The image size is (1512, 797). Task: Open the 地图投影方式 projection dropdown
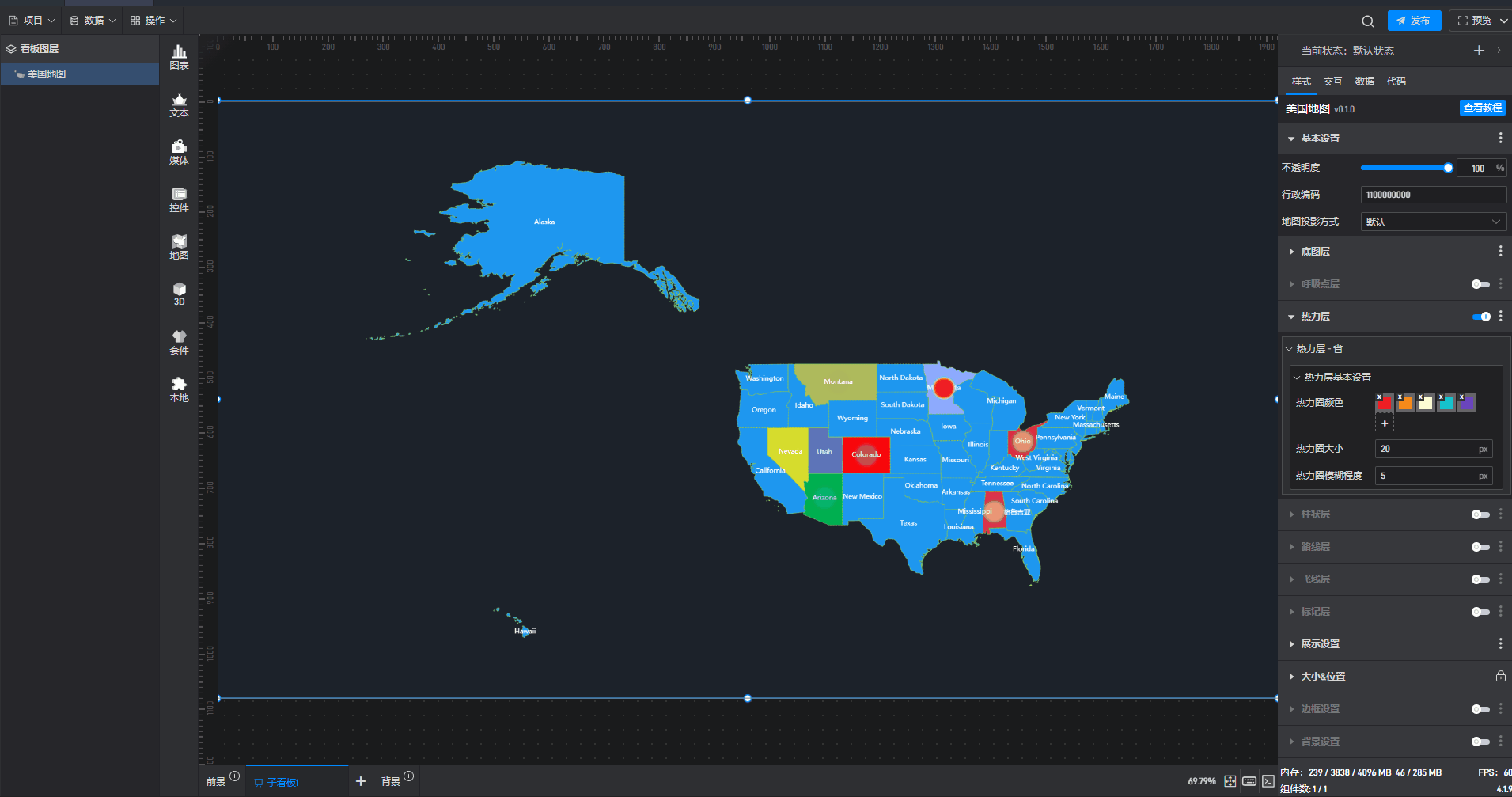coord(1432,222)
